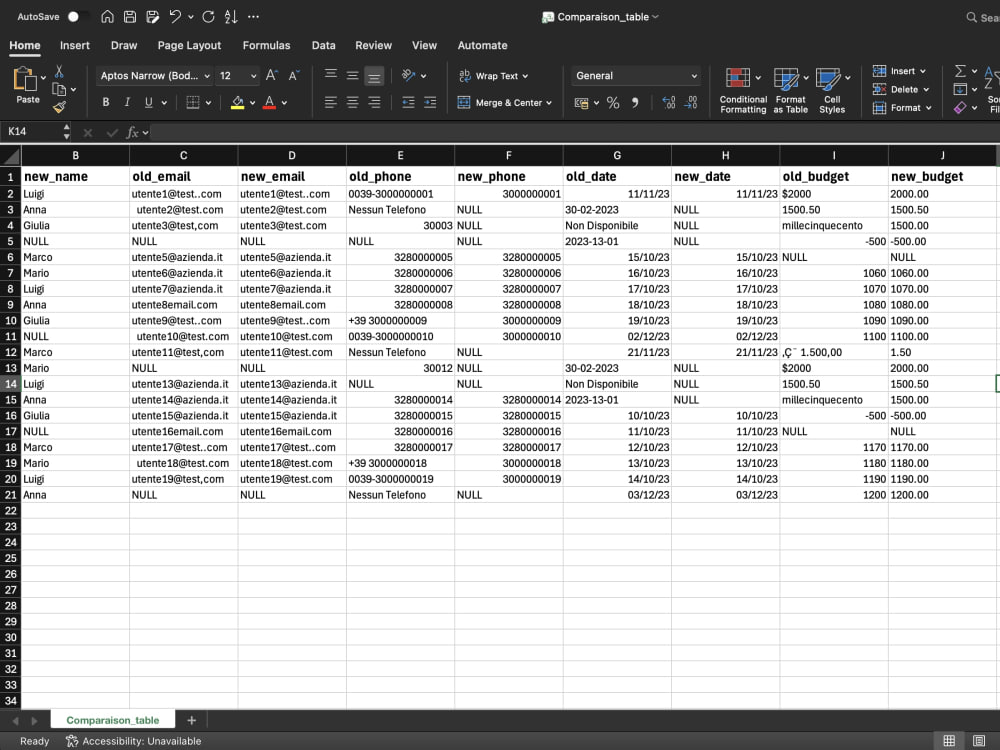1000x750 pixels.
Task: Click the Insert cells button
Action: coord(893,71)
